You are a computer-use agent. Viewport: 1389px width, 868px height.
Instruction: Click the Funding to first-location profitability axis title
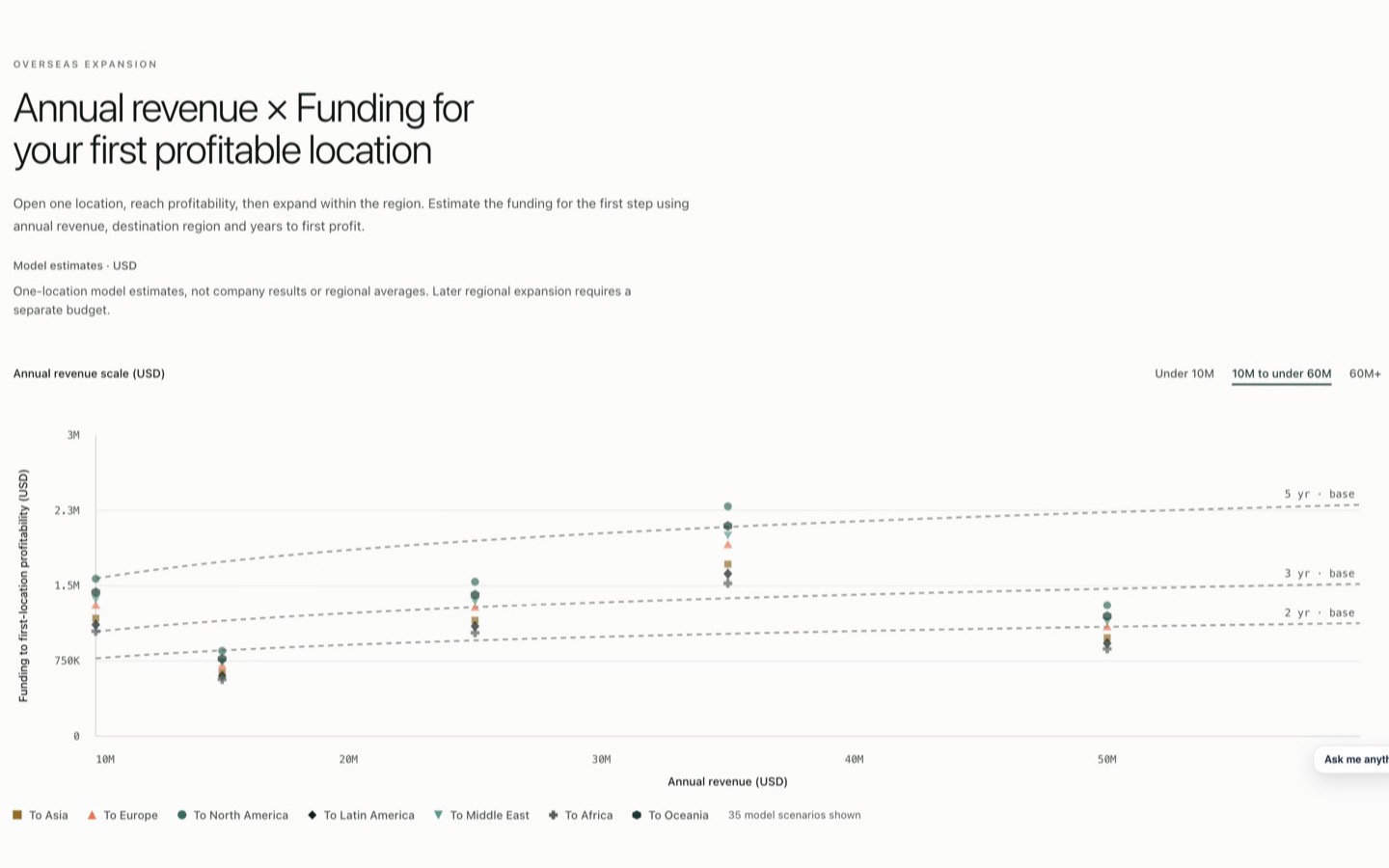coord(23,585)
